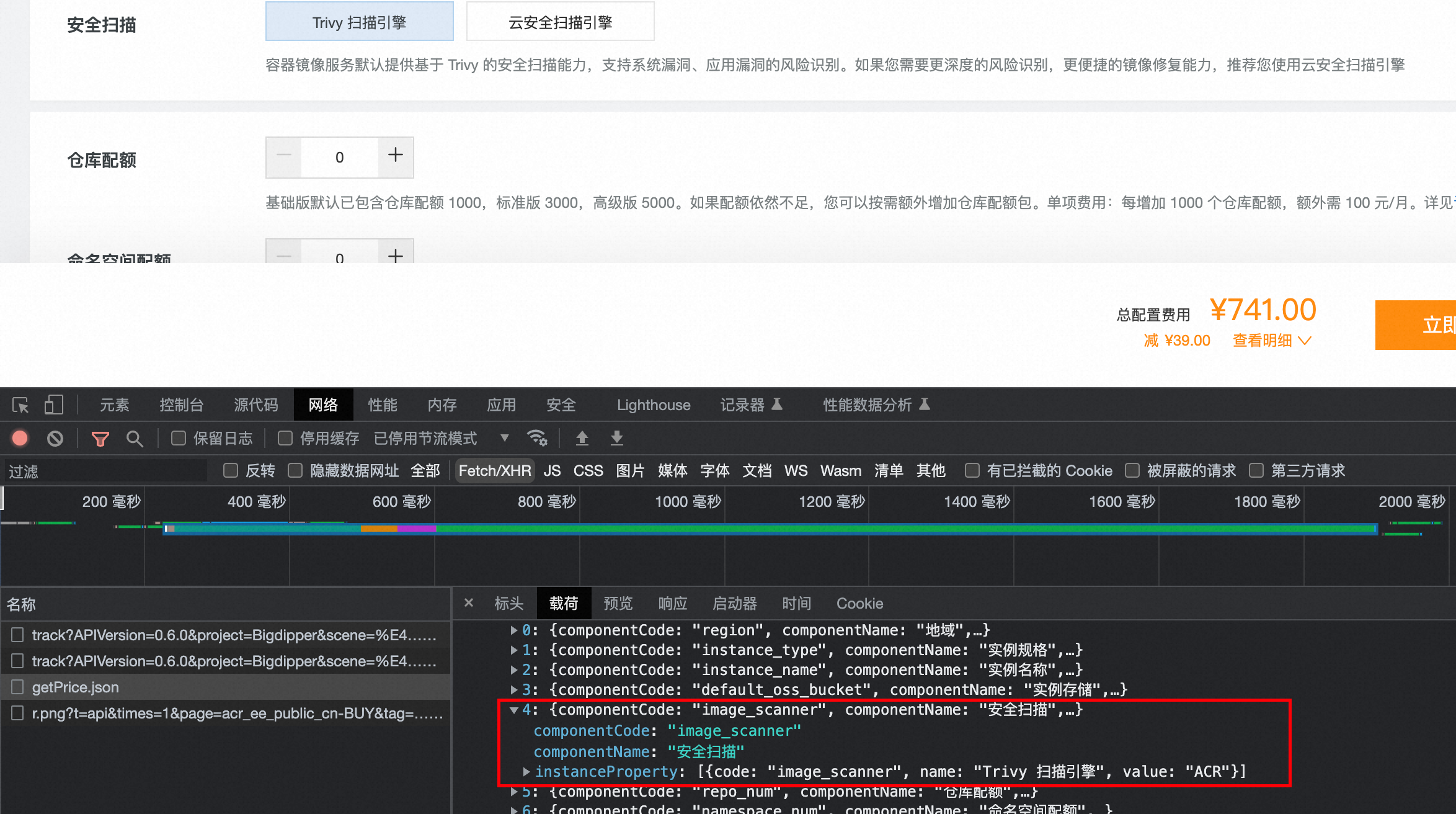Click the 仓库配额 quantity input
The height and width of the screenshot is (814, 1456).
click(340, 157)
